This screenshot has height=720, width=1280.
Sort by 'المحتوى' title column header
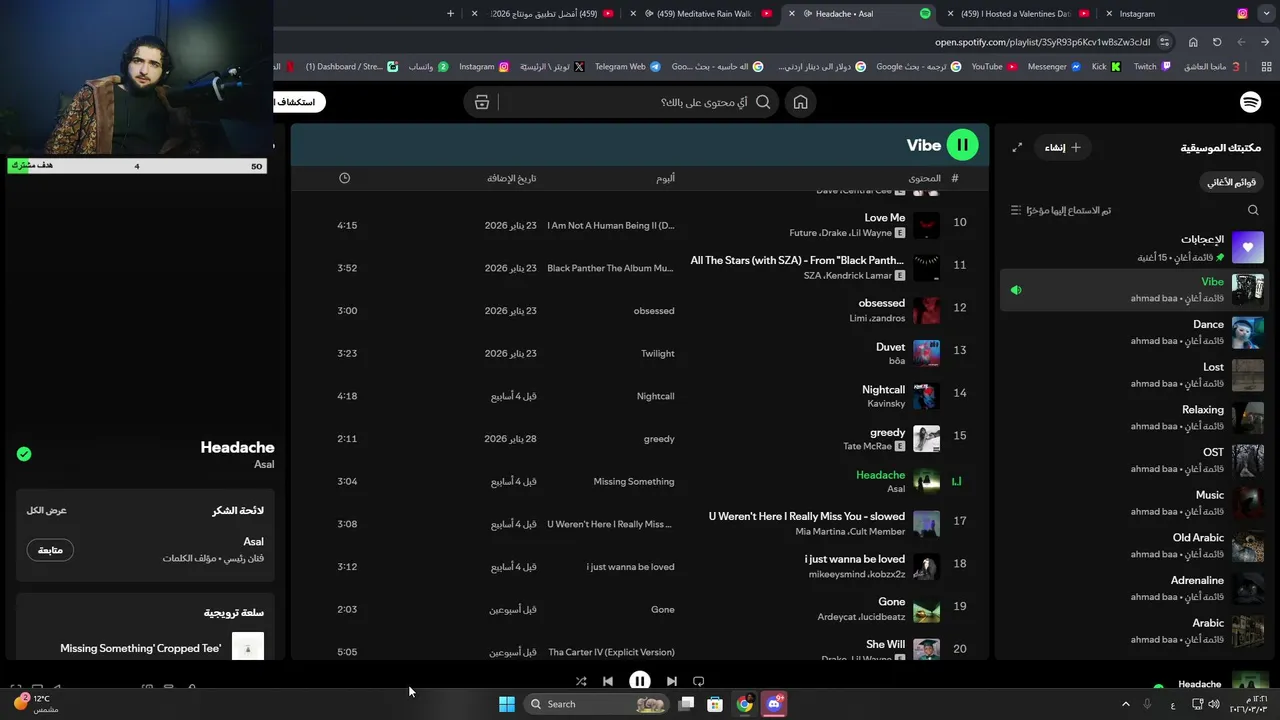point(924,178)
